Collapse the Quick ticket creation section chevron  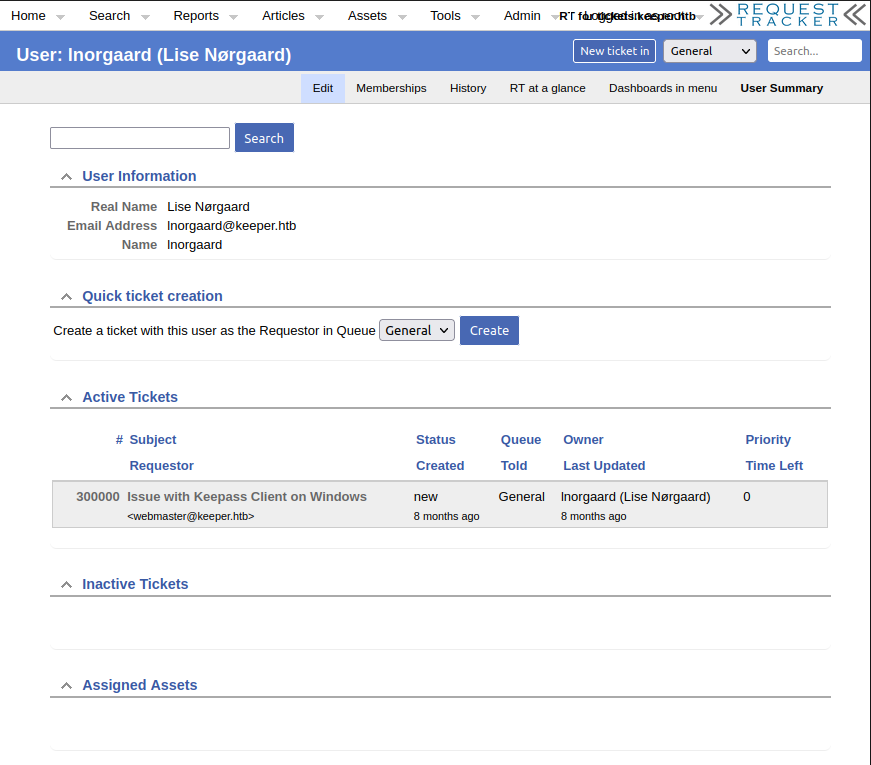[x=66, y=297]
